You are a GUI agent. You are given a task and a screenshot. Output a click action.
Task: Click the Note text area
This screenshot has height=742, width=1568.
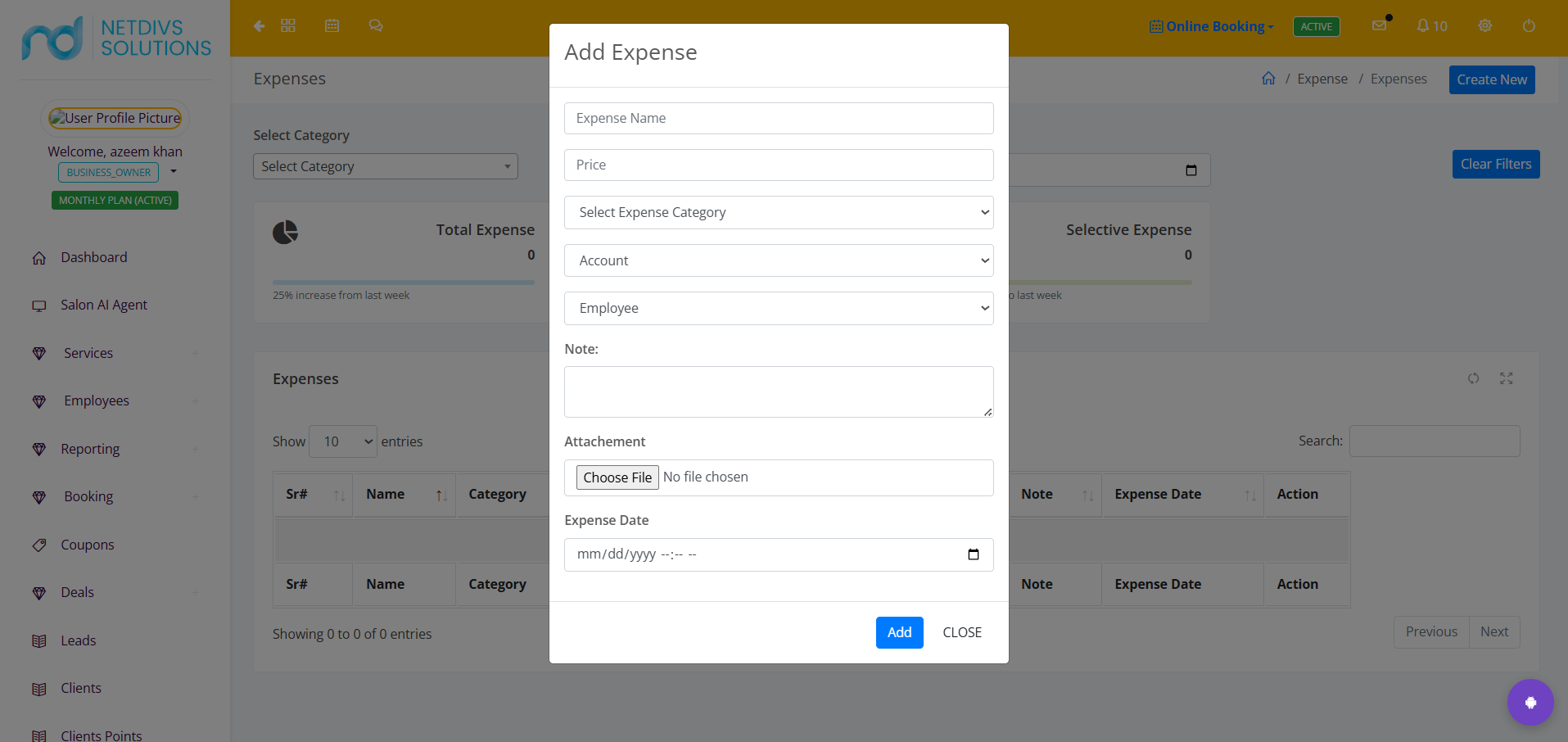click(779, 391)
